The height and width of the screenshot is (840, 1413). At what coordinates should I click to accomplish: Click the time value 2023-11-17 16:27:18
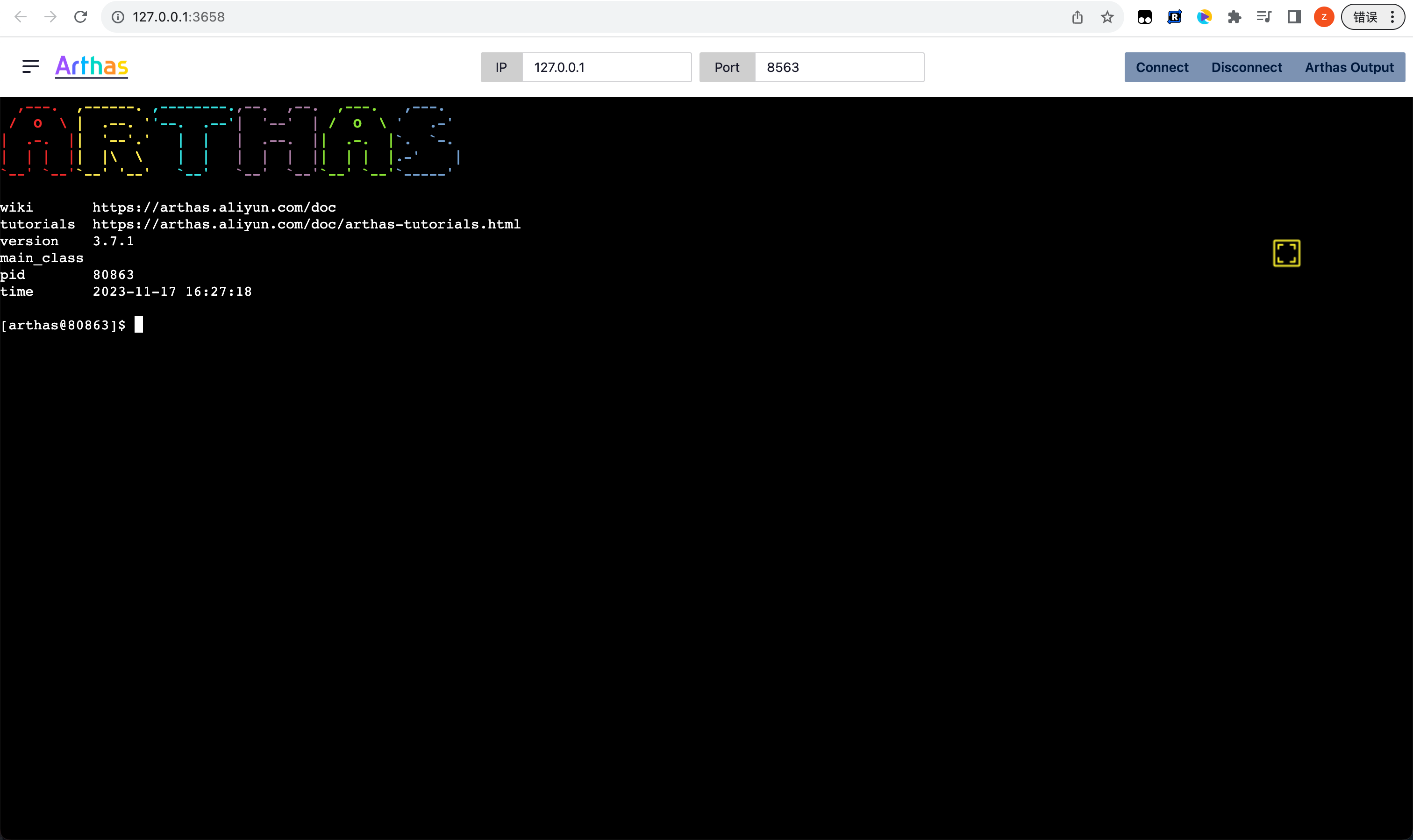coord(172,292)
